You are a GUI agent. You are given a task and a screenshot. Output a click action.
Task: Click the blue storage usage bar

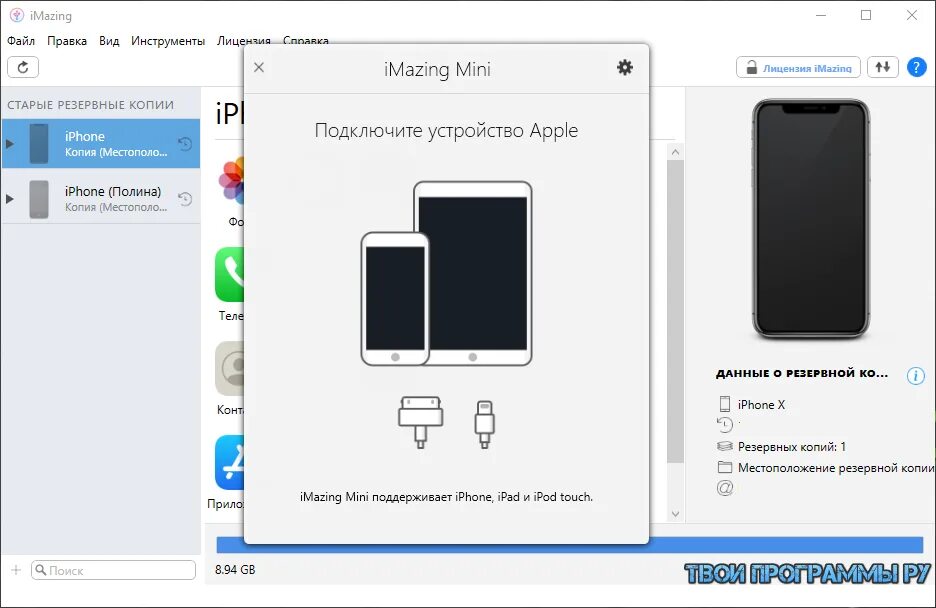pyautogui.click(x=569, y=545)
